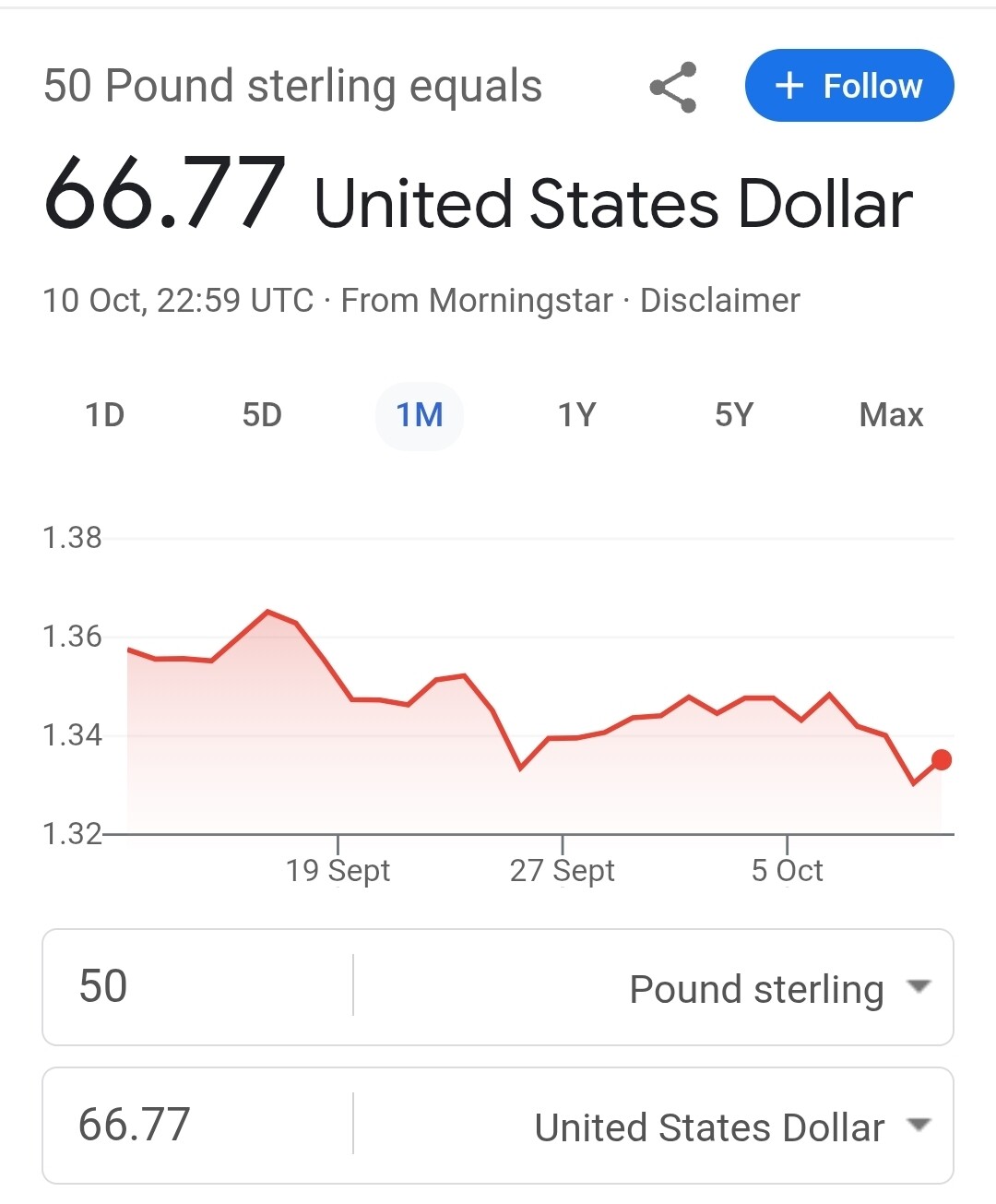Open the United States Dollar dropdown
Viewport: 996px width, 1204px height.
tap(709, 1127)
